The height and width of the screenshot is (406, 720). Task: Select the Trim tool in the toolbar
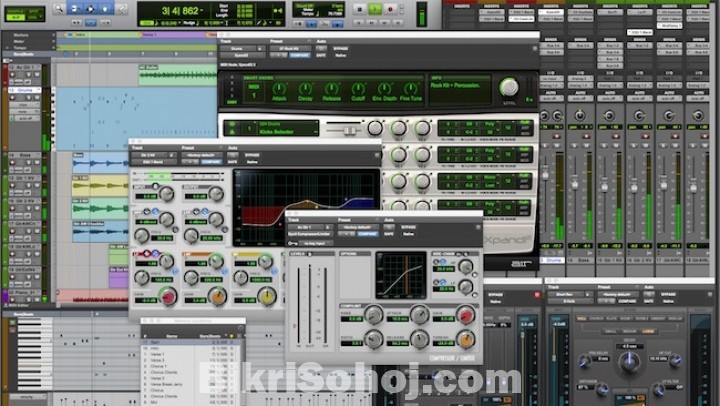(x=76, y=8)
